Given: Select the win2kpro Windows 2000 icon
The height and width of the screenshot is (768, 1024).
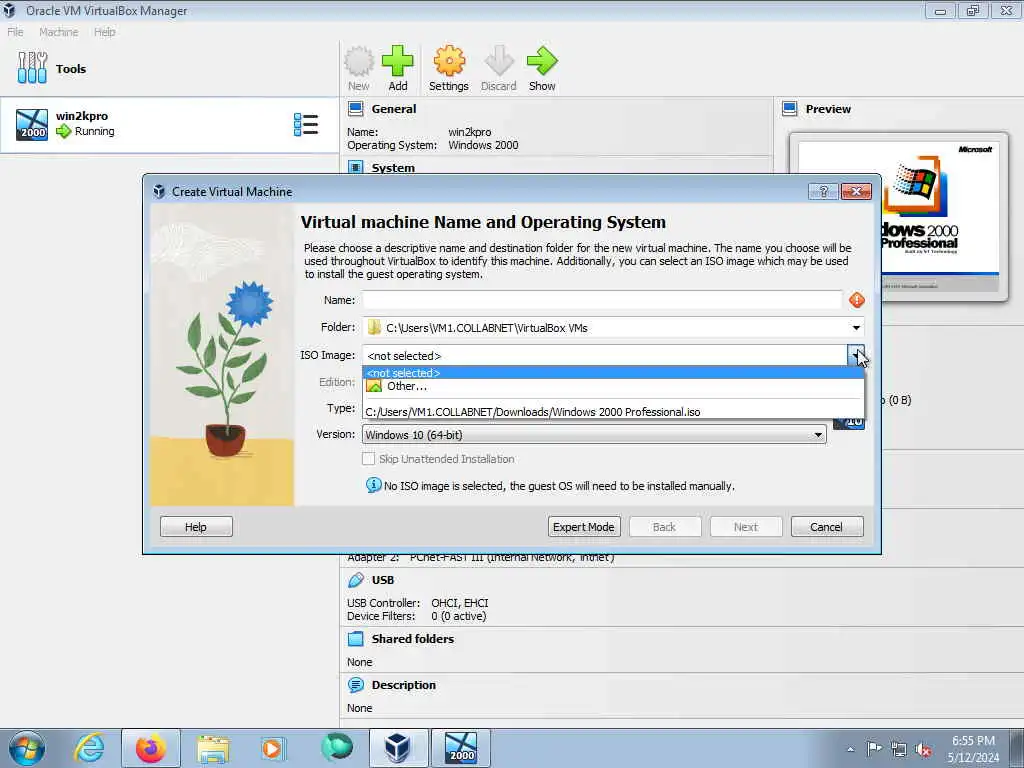Looking at the screenshot, I should point(32,125).
